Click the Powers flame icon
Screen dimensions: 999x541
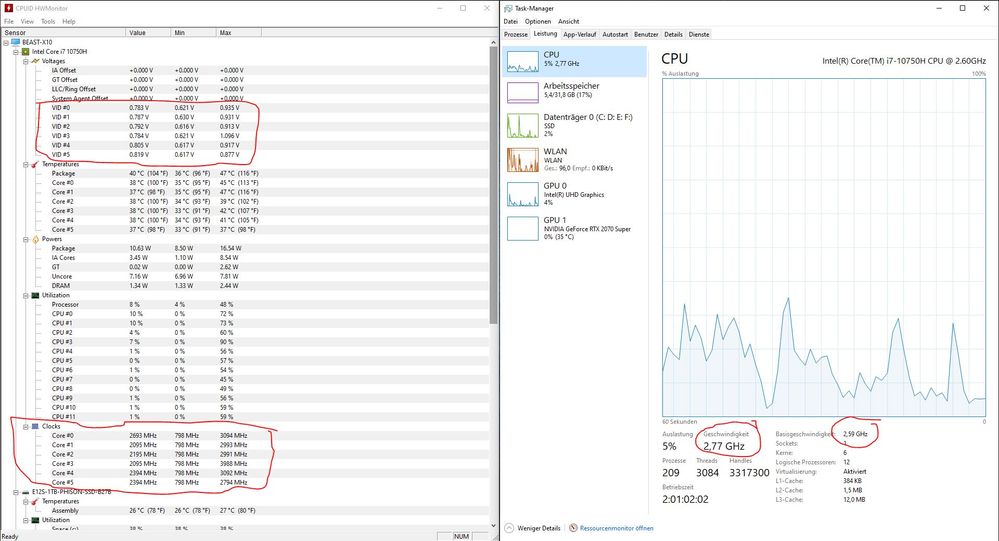[x=36, y=240]
